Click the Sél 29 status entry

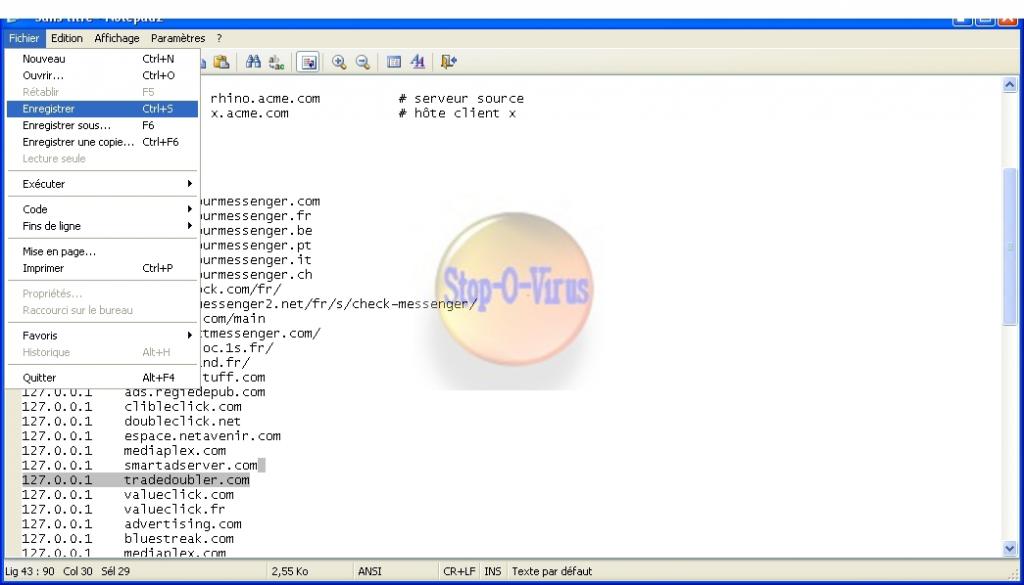click(115, 571)
